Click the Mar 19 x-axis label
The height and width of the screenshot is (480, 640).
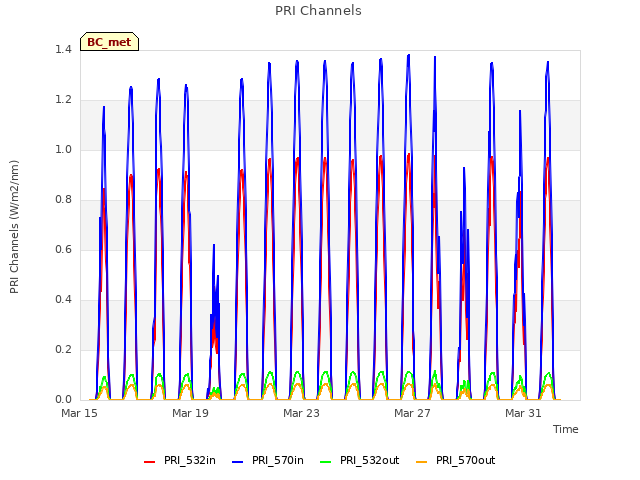coord(190,413)
